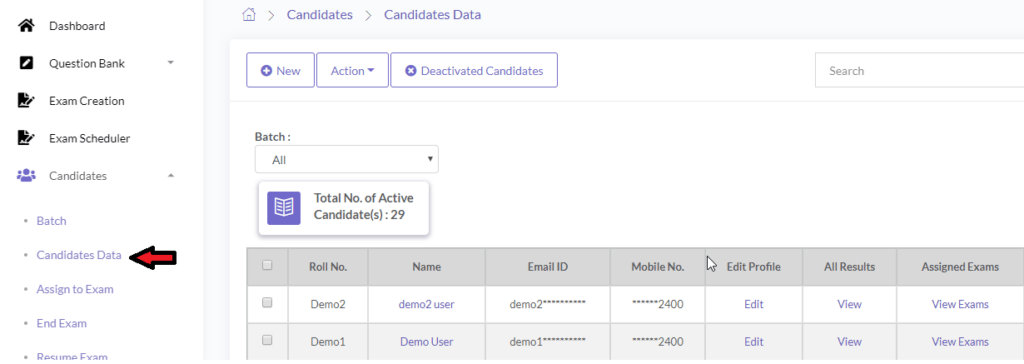Click the Dashboard house icon

click(x=25, y=26)
